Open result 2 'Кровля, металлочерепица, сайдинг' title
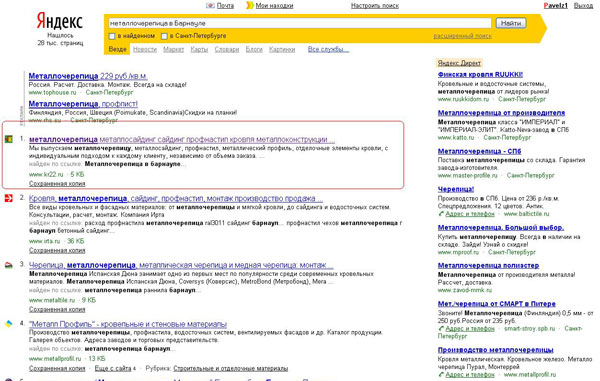 click(x=176, y=199)
